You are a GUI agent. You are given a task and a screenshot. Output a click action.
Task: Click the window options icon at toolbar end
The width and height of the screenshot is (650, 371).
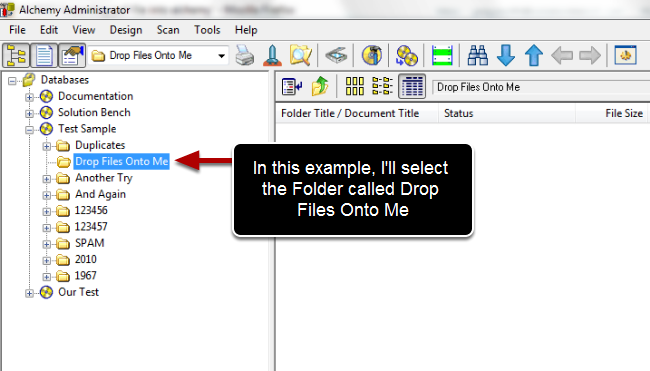tap(625, 55)
